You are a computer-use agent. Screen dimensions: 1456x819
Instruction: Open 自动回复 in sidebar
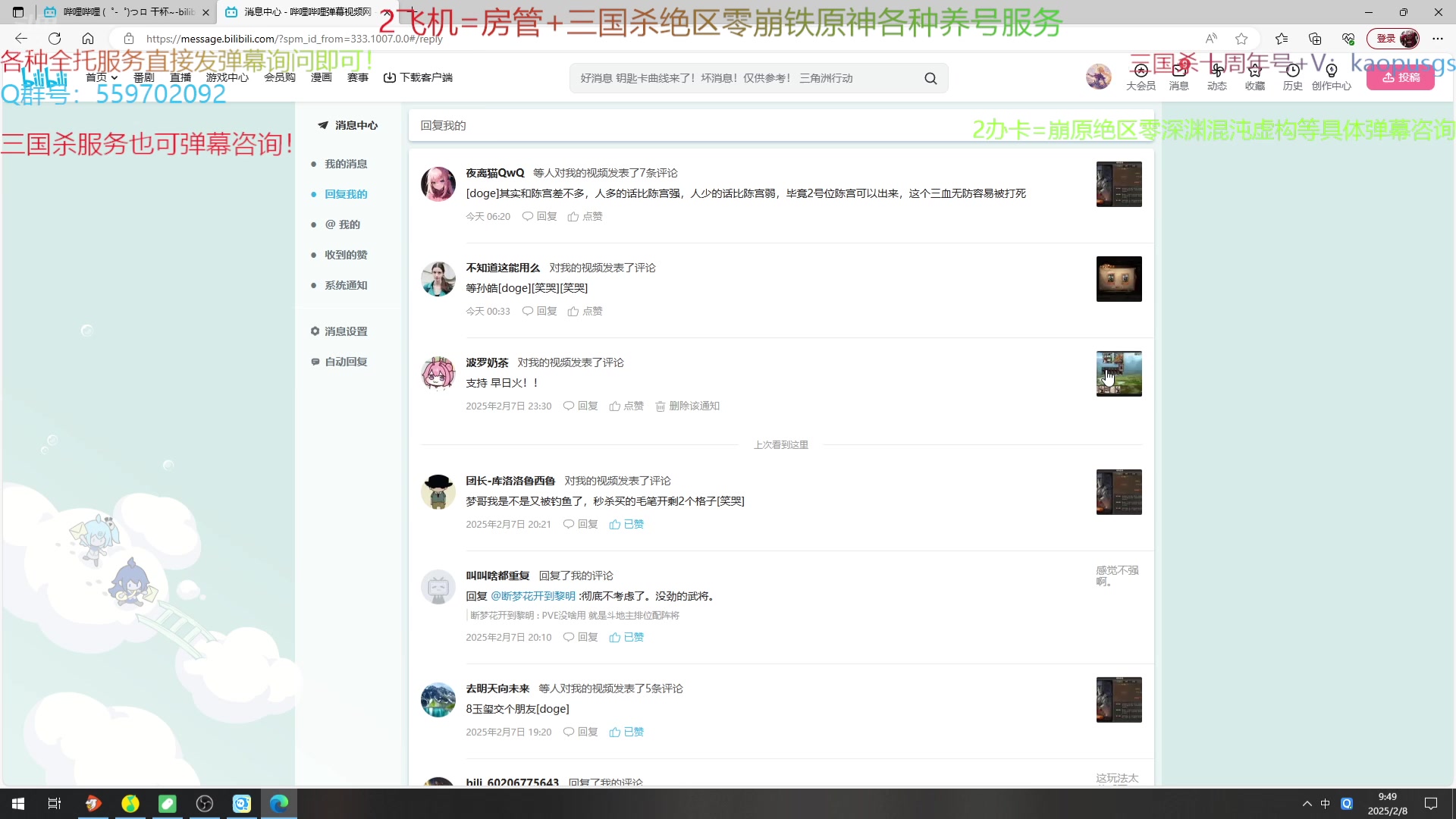pyautogui.click(x=339, y=362)
